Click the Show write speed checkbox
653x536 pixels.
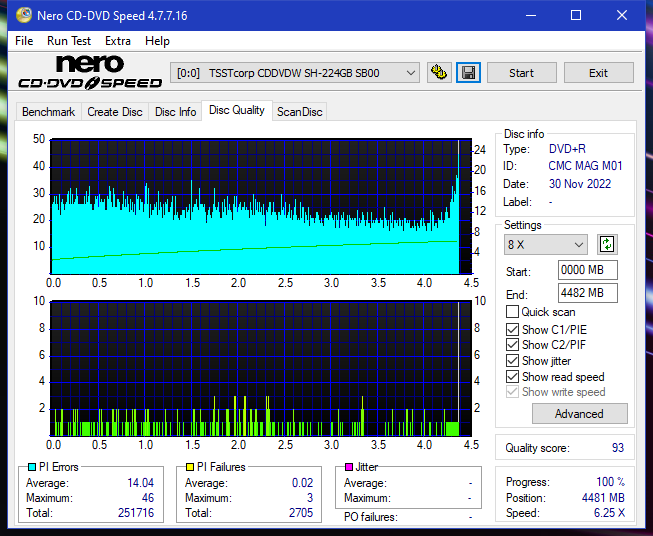pos(512,392)
